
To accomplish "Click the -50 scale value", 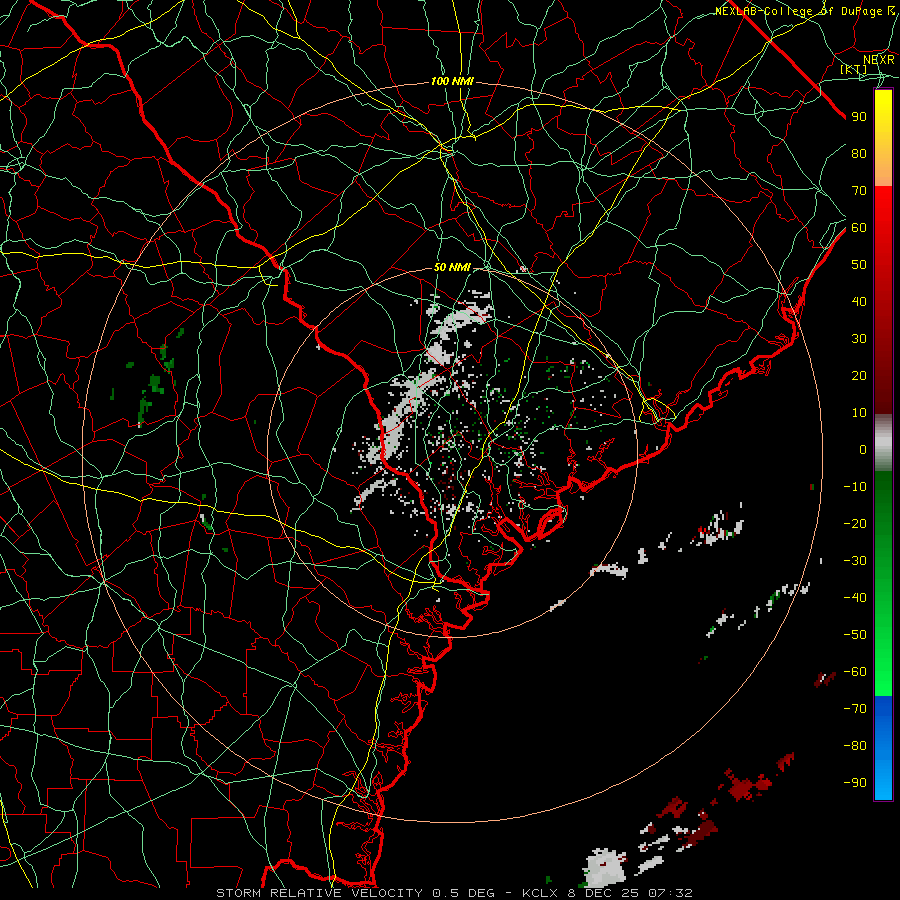I will (855, 635).
